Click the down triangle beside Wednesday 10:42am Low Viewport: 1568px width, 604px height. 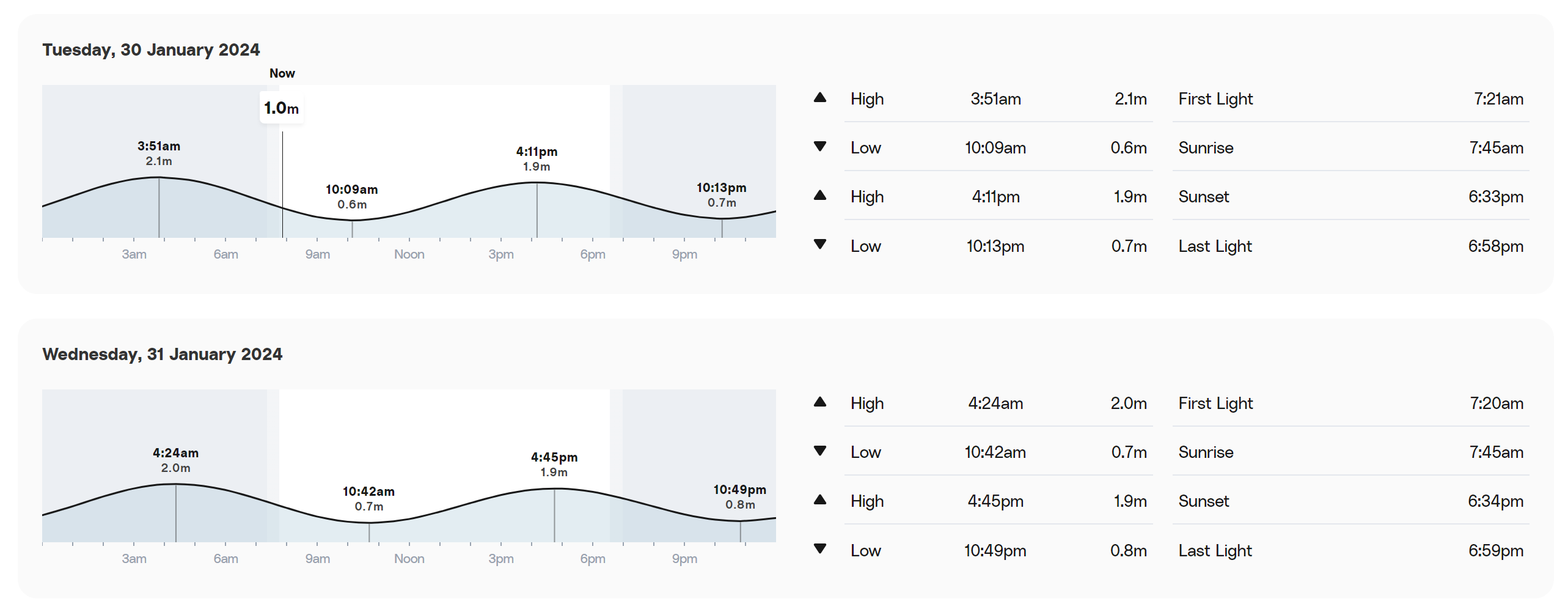(820, 451)
